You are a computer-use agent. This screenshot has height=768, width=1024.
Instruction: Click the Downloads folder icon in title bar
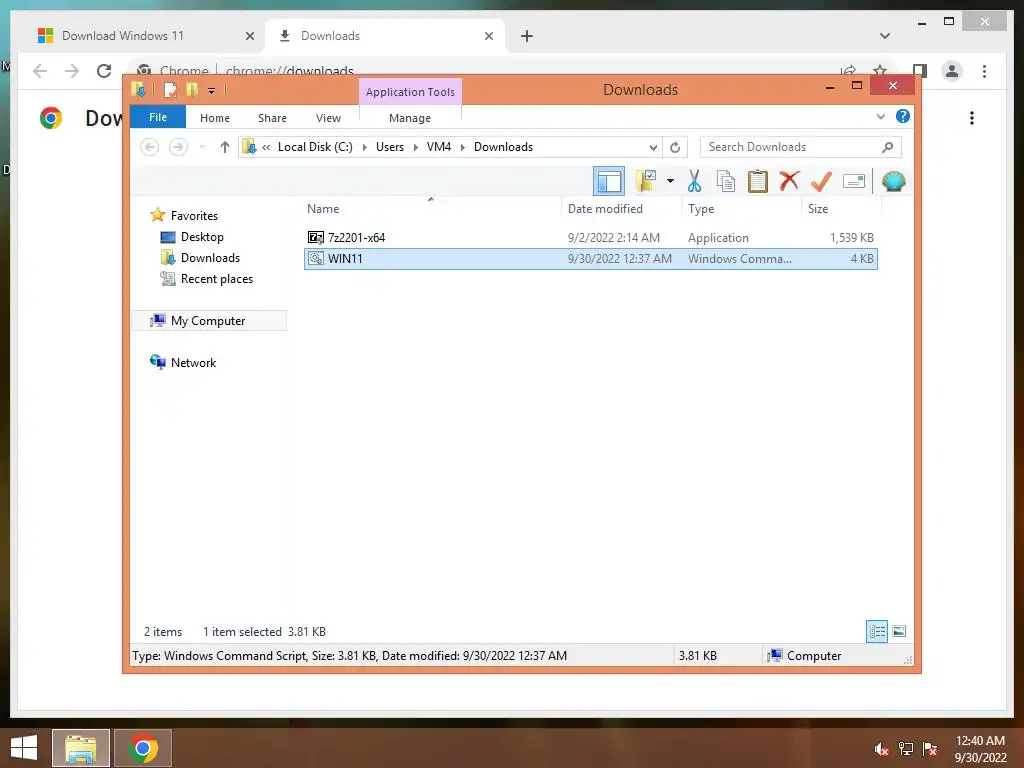[138, 89]
